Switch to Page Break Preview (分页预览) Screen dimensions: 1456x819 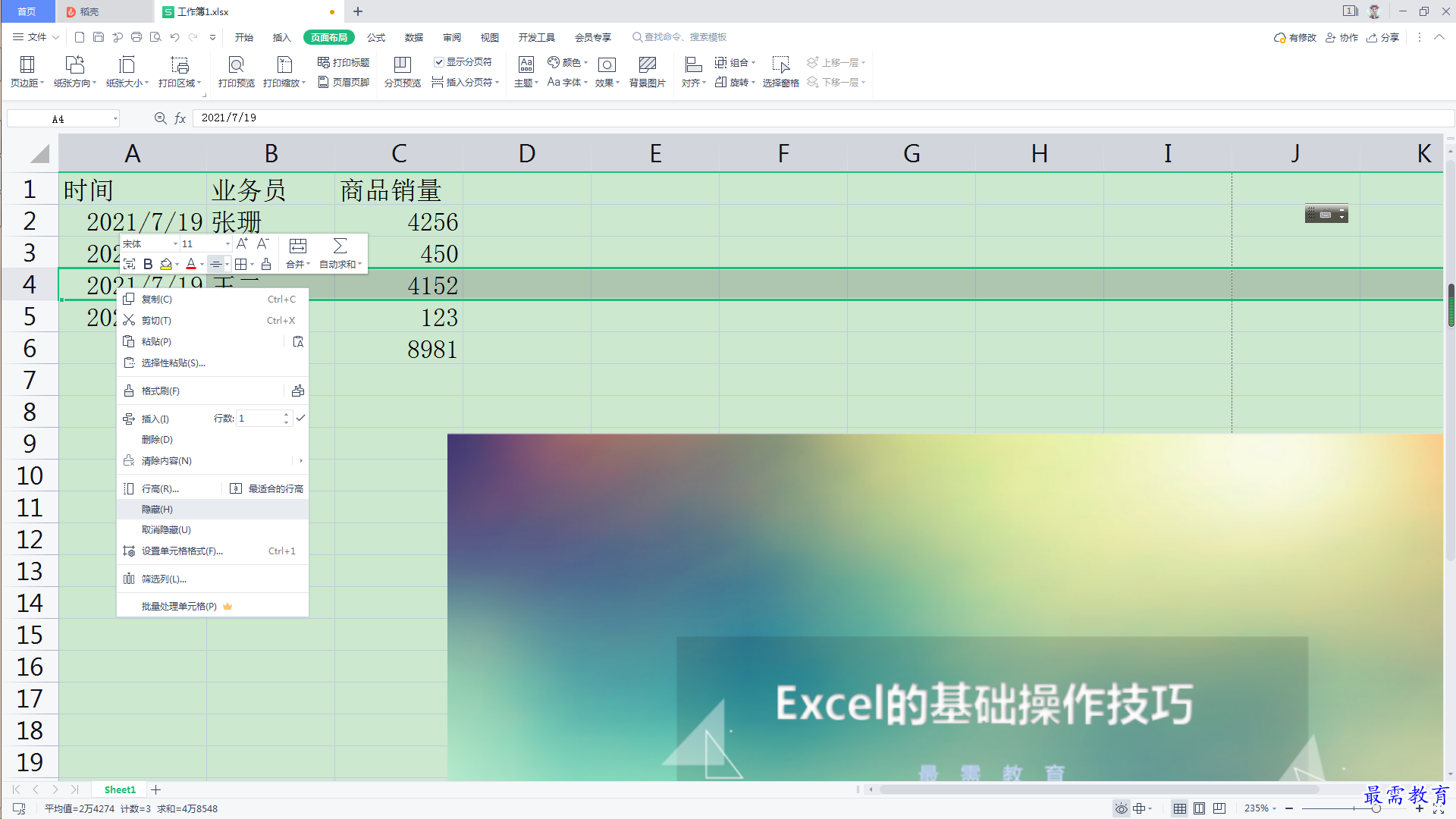tap(403, 72)
